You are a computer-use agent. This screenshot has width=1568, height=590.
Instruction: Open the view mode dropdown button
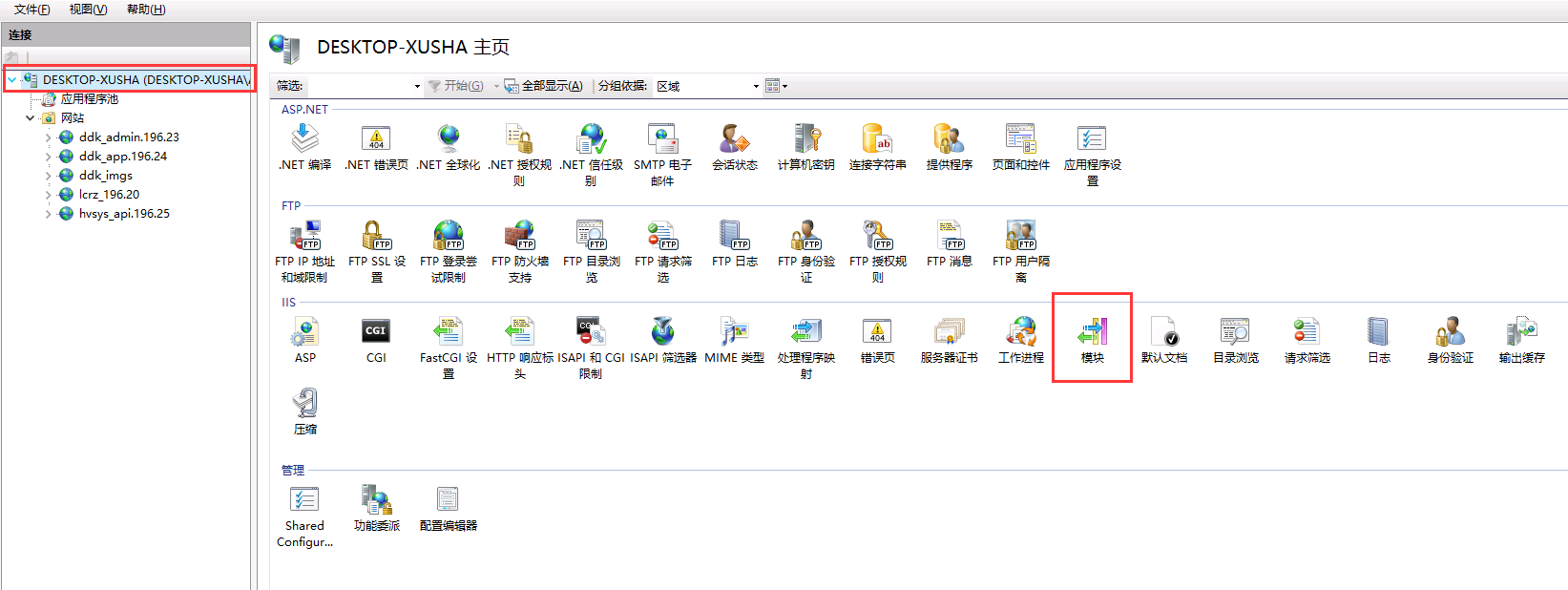tap(777, 86)
